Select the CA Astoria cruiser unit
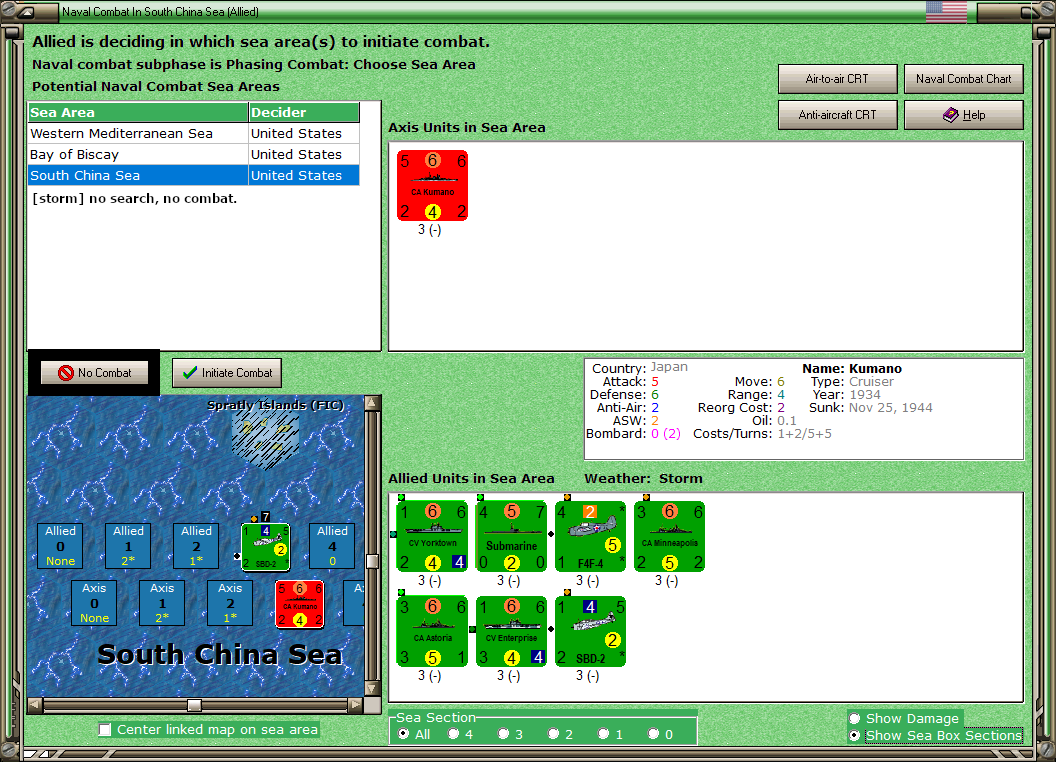This screenshot has height=762, width=1056. pos(432,631)
